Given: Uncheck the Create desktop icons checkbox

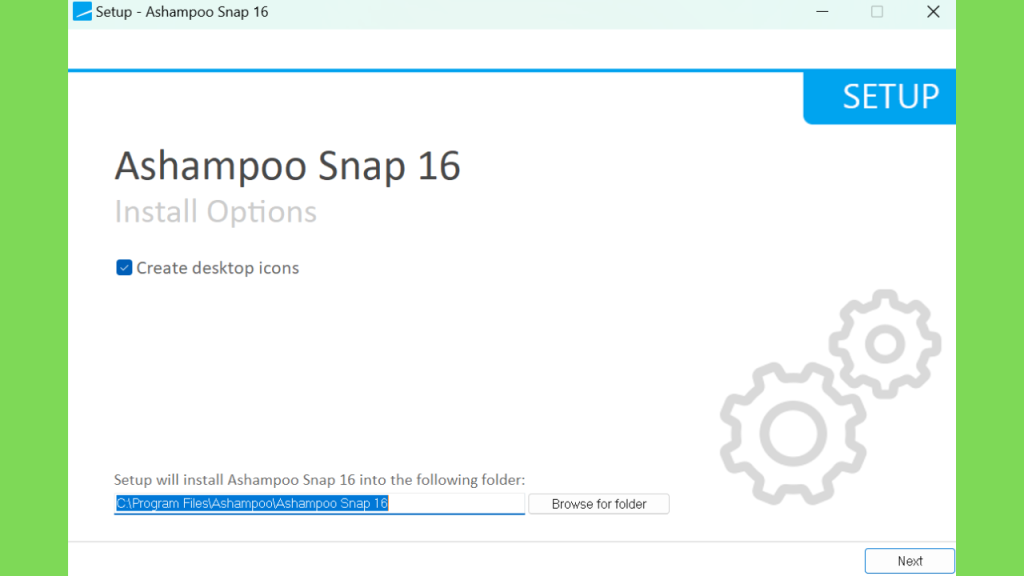Looking at the screenshot, I should [124, 268].
